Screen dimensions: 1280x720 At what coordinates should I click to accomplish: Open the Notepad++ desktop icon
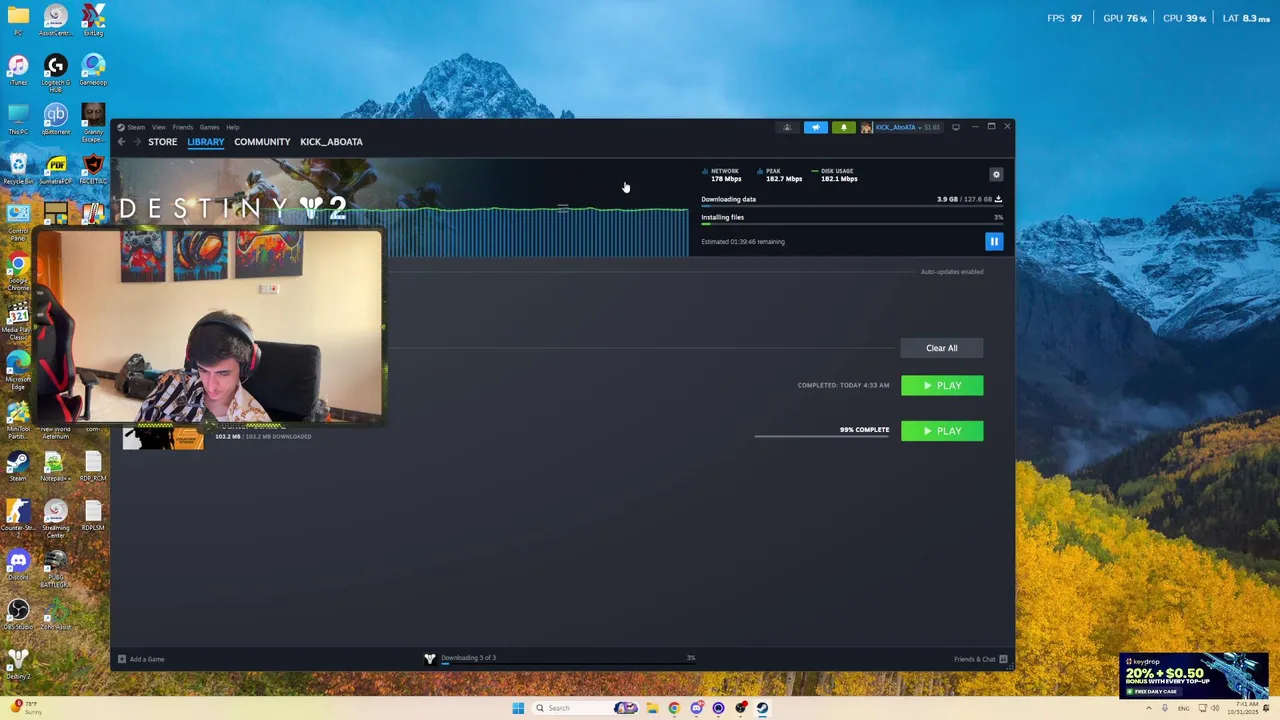tap(55, 466)
